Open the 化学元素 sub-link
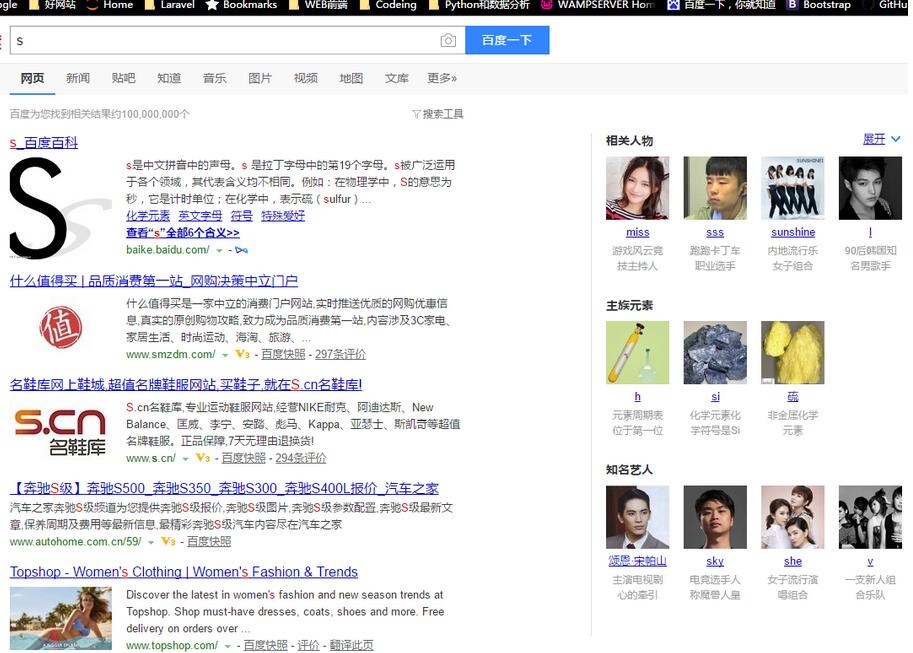913x653 pixels. point(148,216)
